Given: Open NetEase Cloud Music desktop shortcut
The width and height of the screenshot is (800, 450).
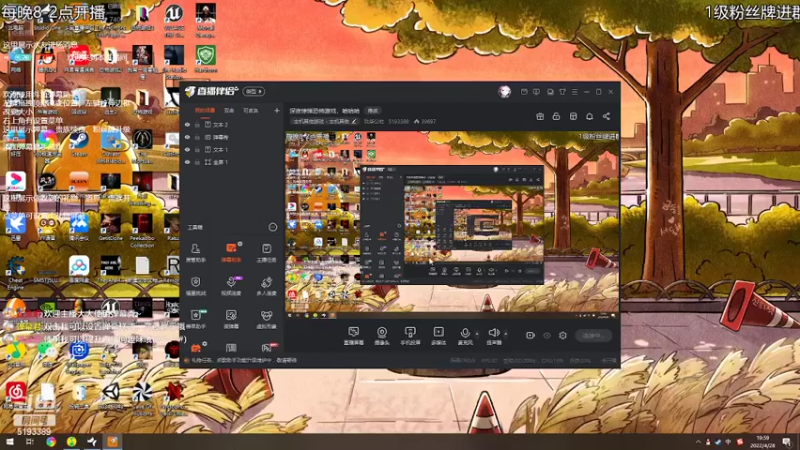Looking at the screenshot, I should 16,395.
